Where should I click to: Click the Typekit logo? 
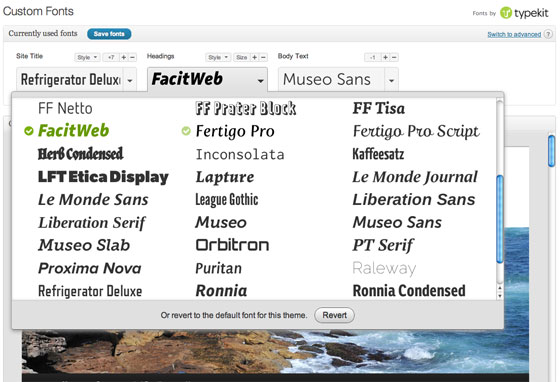[x=524, y=13]
